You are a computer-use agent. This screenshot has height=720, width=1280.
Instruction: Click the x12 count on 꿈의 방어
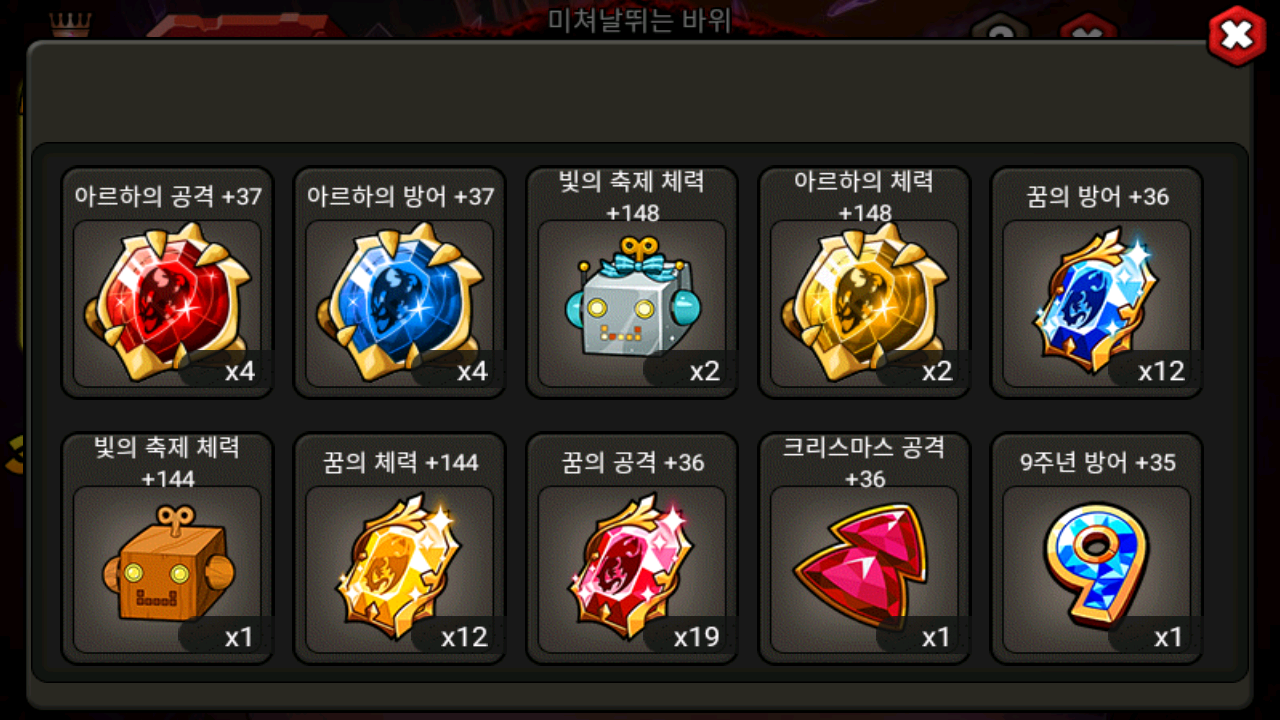coord(1161,371)
